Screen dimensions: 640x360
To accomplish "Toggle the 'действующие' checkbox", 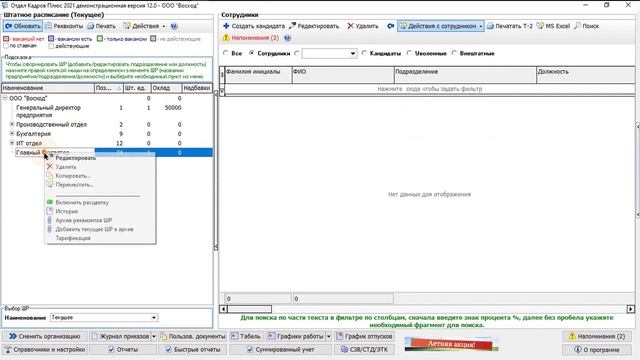I will [51, 46].
